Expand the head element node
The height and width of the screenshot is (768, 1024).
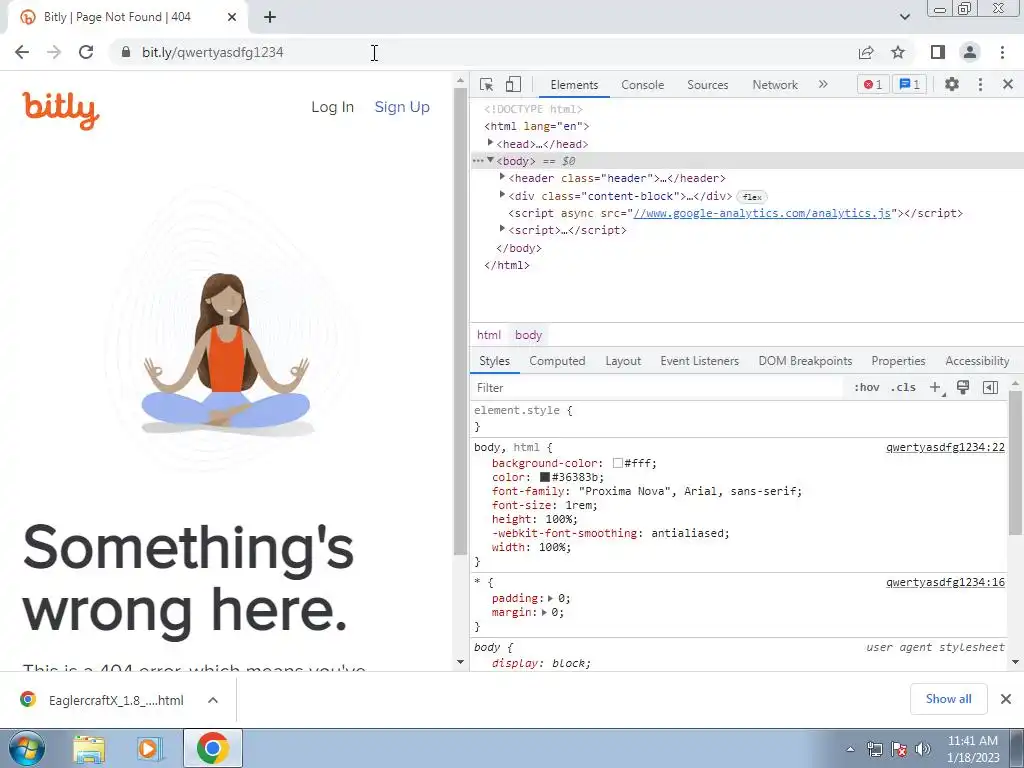click(490, 142)
